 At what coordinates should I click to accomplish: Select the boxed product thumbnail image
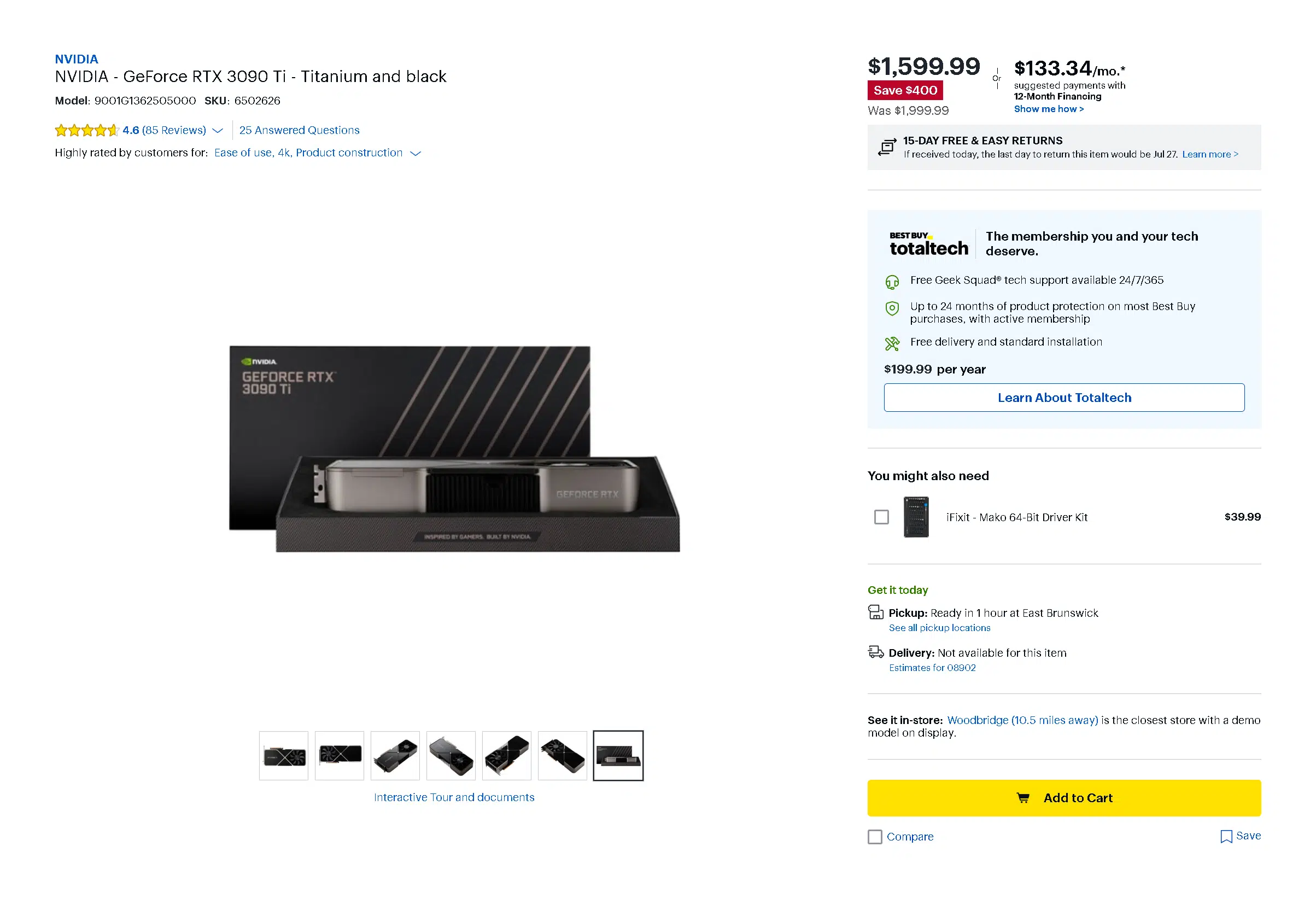pyautogui.click(x=618, y=756)
